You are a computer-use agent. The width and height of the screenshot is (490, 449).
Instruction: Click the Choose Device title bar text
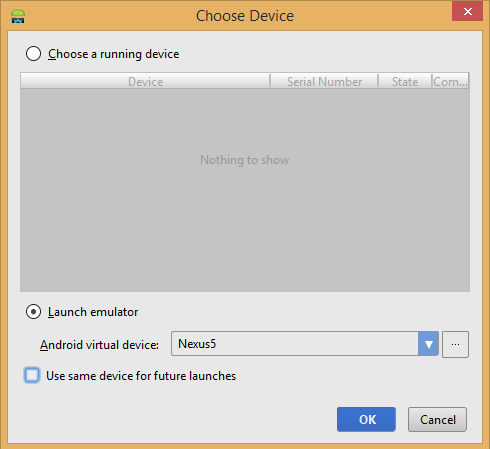point(245,16)
